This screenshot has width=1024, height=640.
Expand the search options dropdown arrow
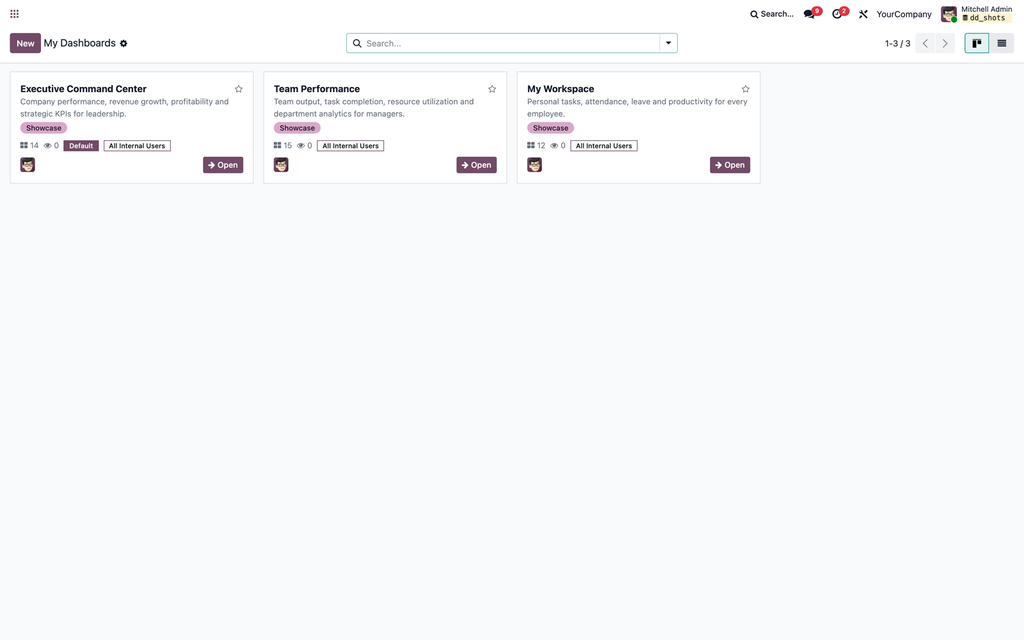tap(668, 43)
